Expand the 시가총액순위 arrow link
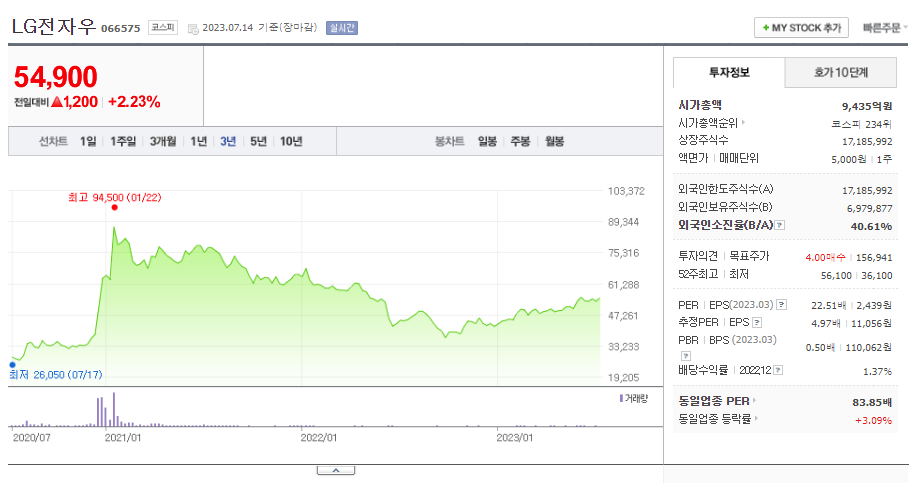Image resolution: width=919 pixels, height=483 pixels. coord(743,123)
